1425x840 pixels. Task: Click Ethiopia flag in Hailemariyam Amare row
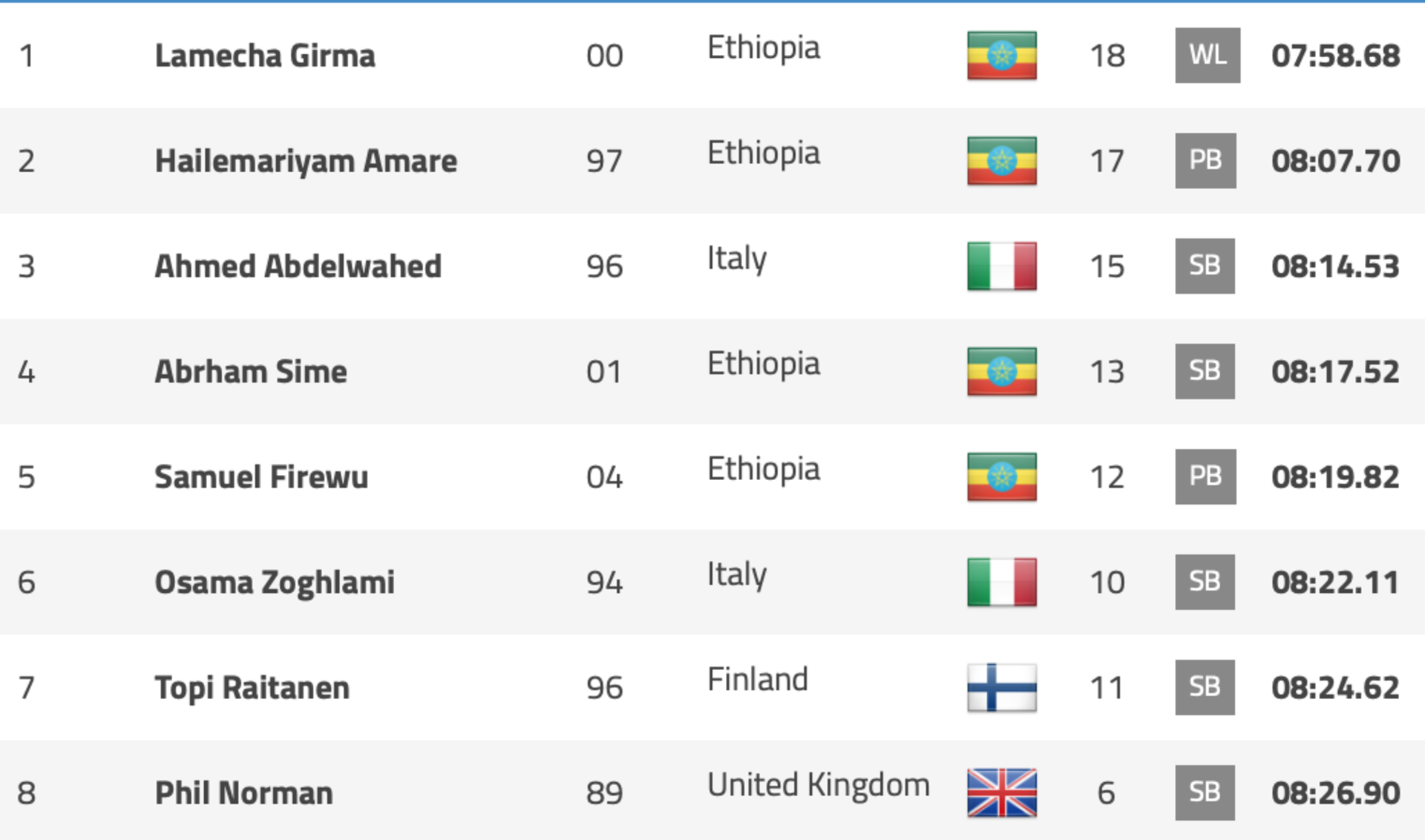point(1002,161)
